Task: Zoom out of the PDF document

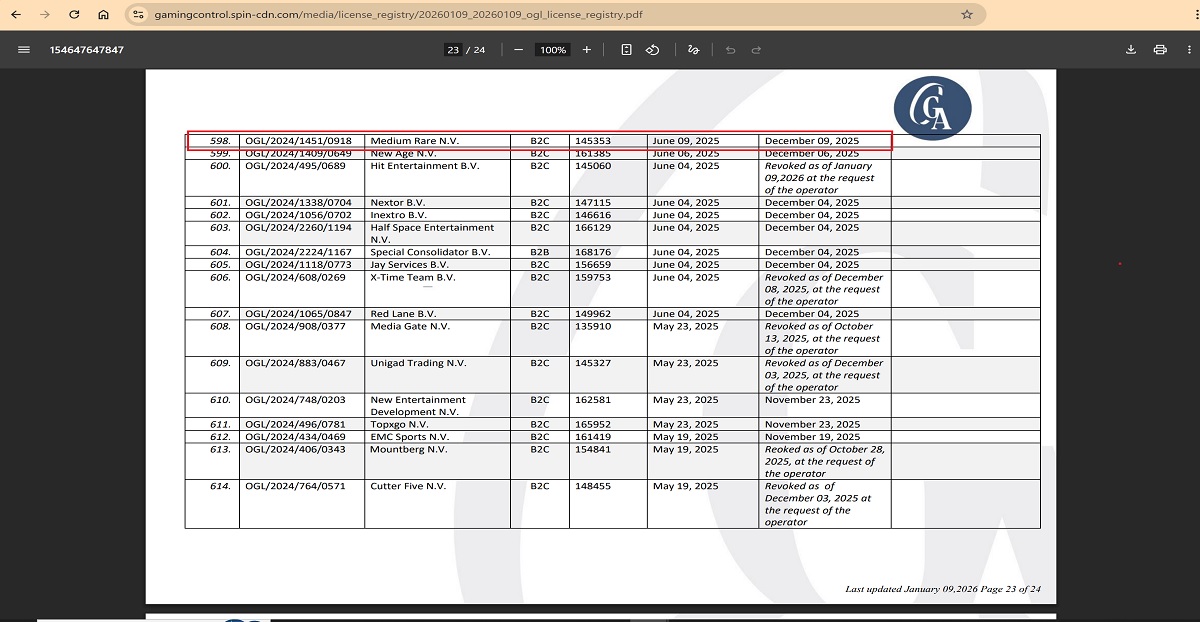Action: pyautogui.click(x=518, y=50)
